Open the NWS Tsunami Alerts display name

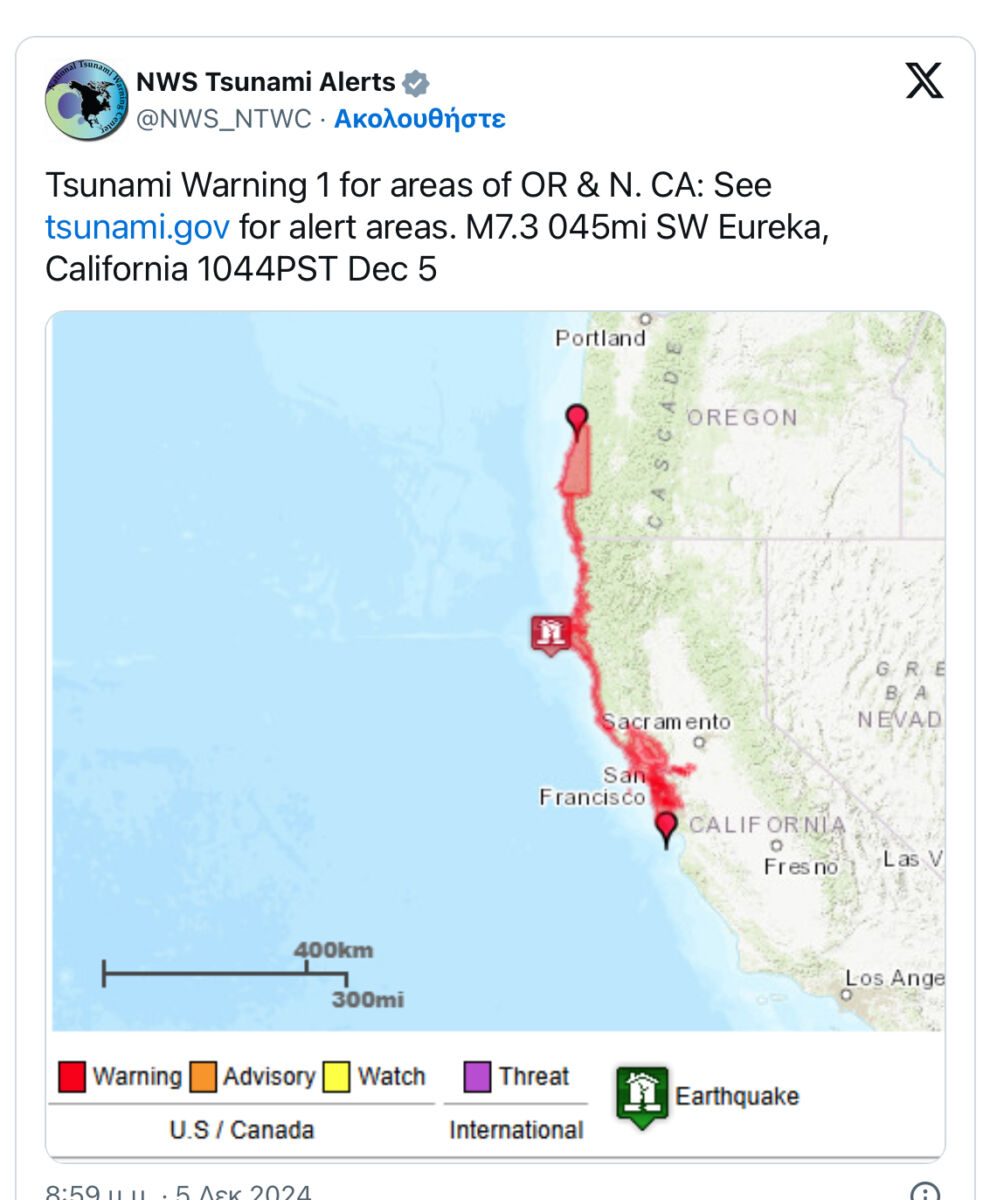265,82
